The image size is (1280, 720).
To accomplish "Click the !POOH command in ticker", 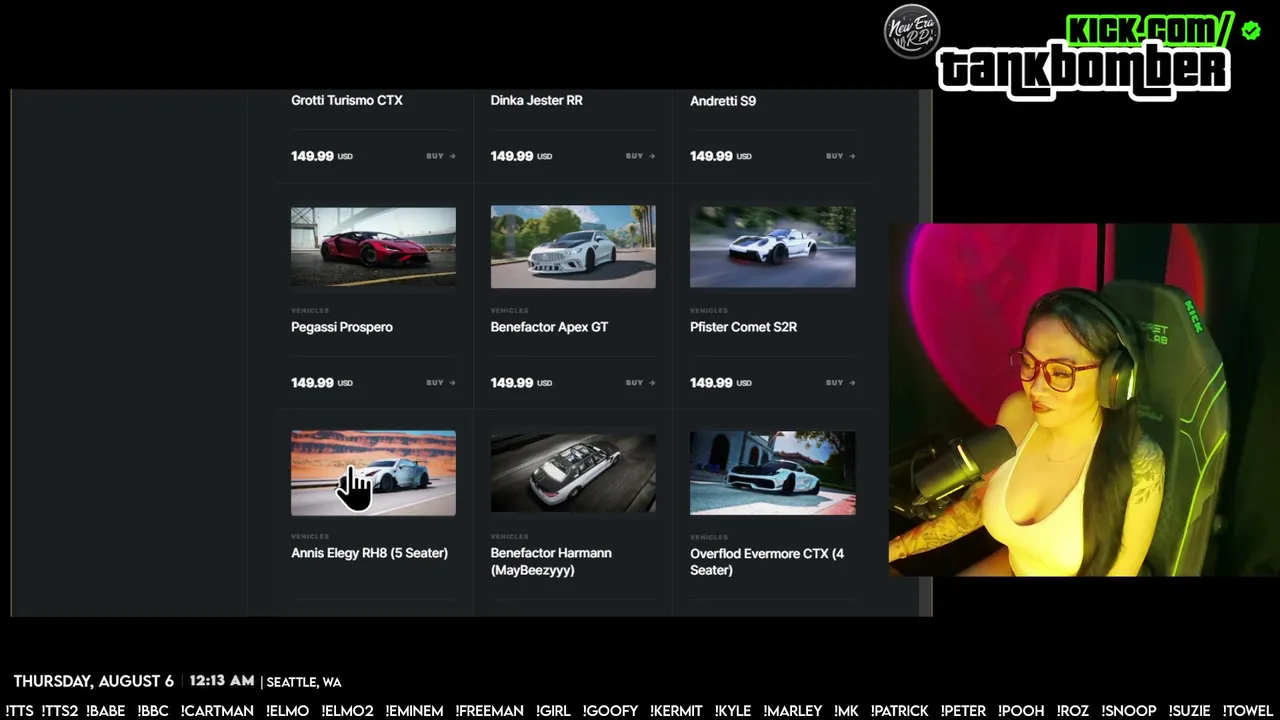I will 1021,711.
